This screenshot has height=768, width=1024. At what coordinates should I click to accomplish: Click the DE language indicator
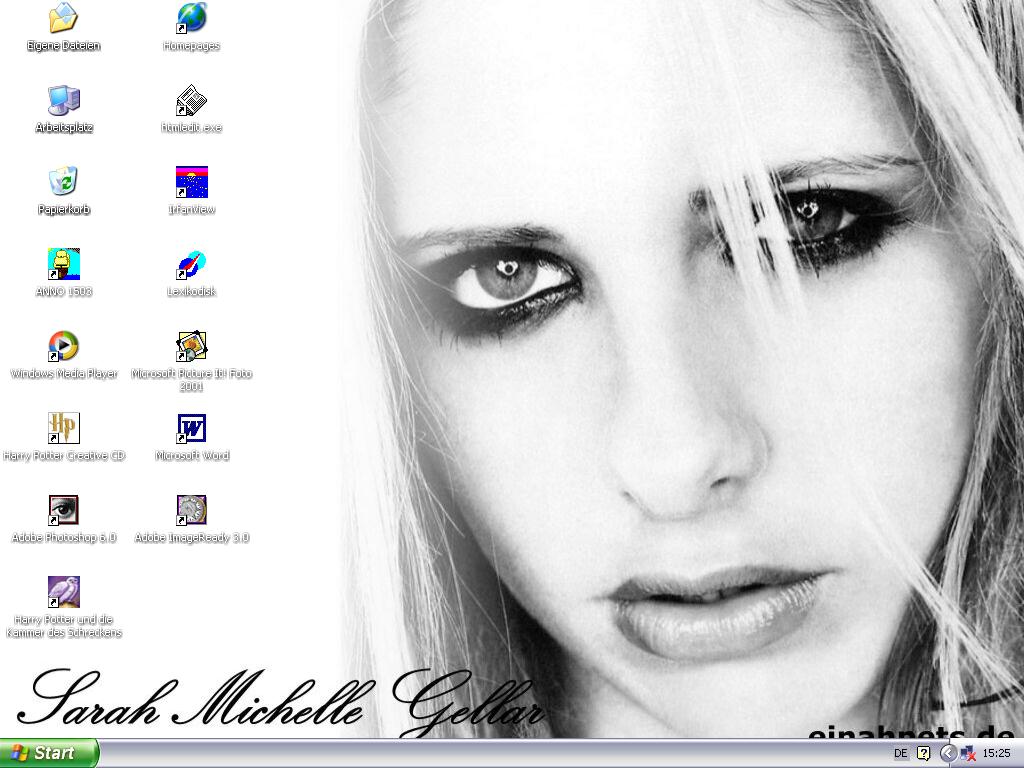(901, 754)
